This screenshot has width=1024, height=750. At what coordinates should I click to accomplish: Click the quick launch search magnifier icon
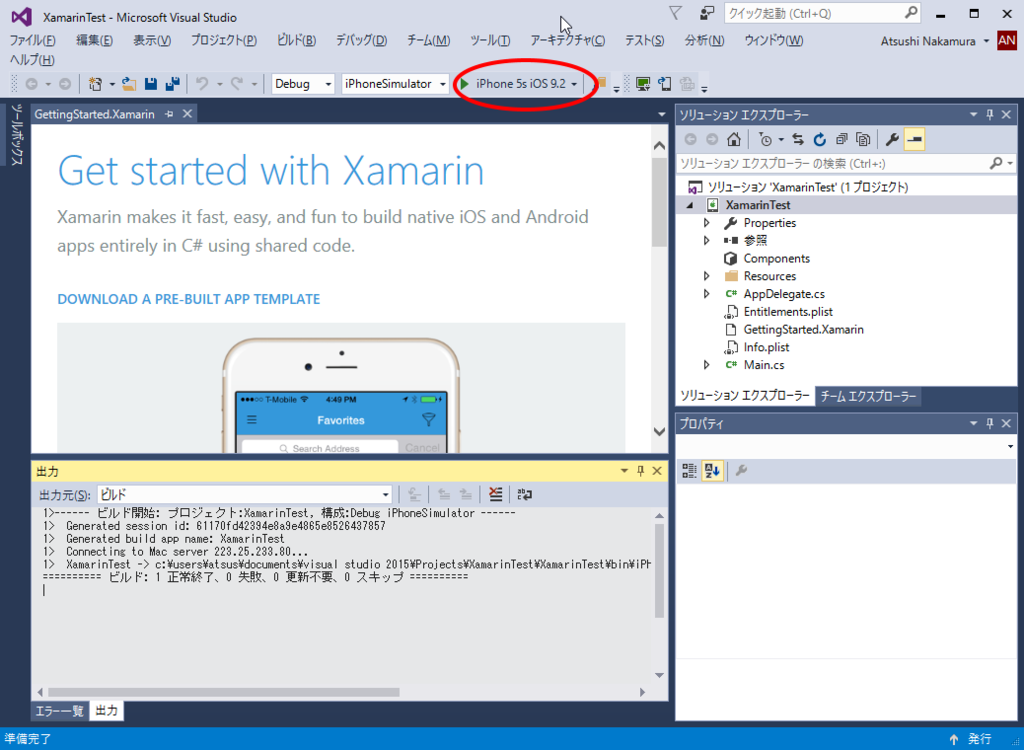point(911,13)
